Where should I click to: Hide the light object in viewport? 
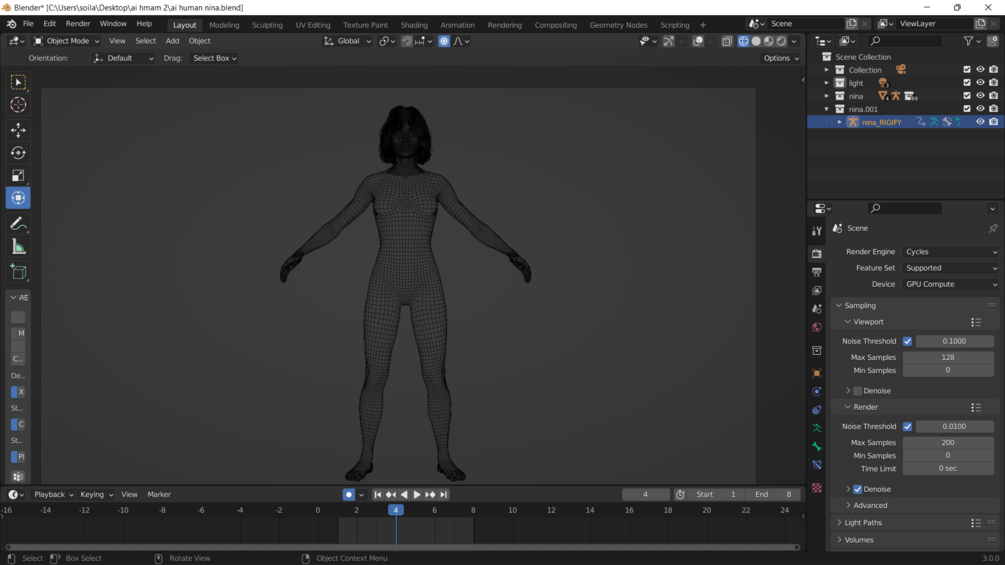click(980, 83)
